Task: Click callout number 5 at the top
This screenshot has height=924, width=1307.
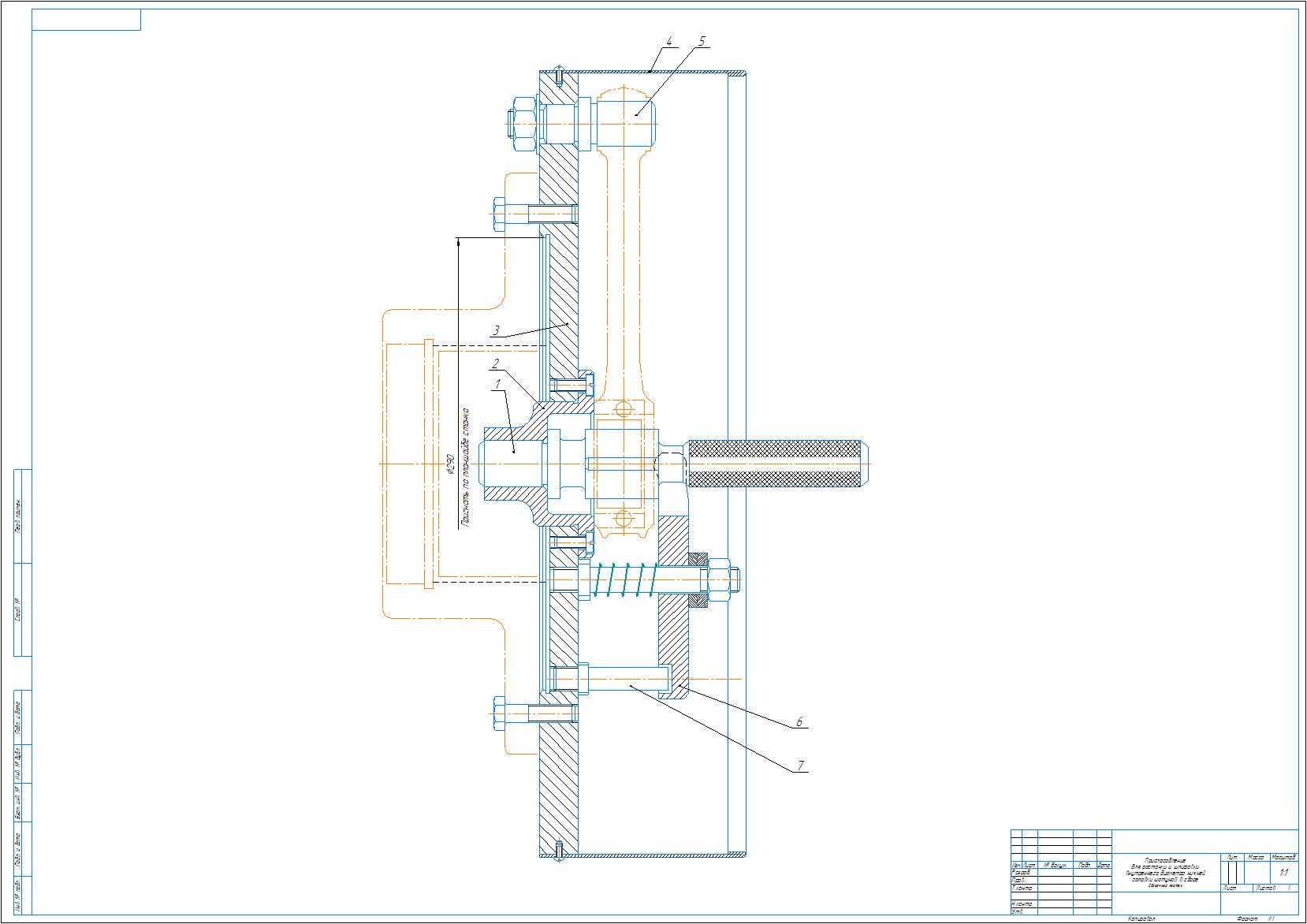Action: point(702,42)
